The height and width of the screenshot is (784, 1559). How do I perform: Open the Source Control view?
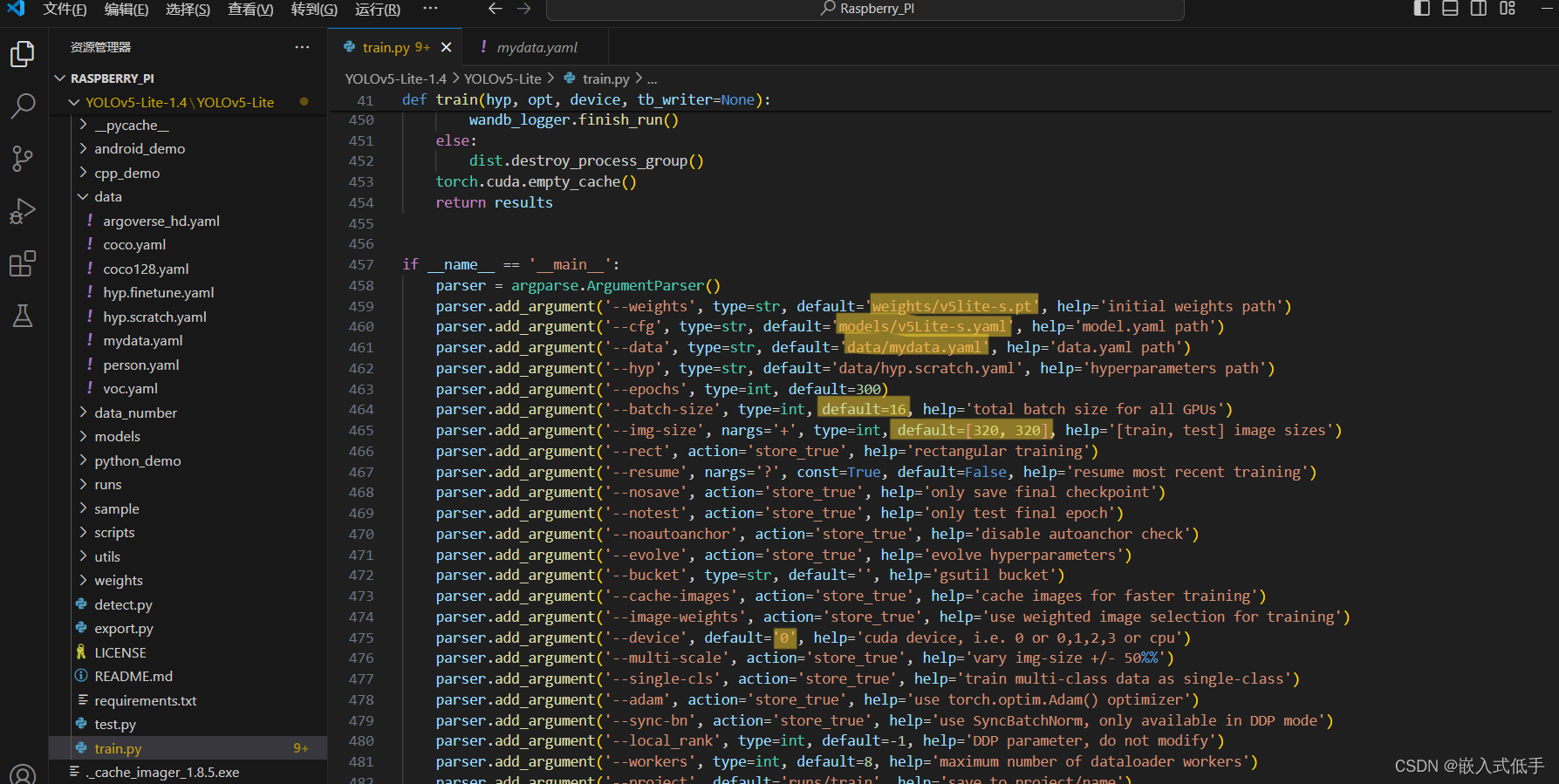[23, 159]
